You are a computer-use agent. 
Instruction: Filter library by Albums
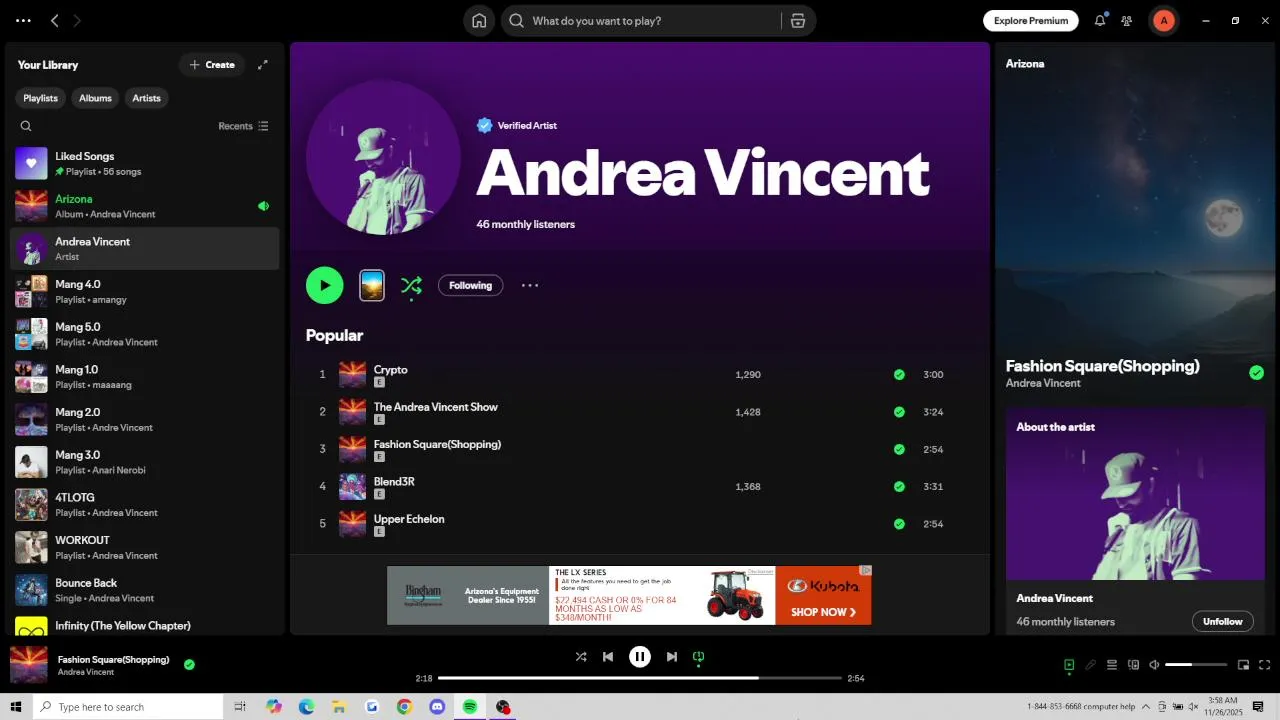pyautogui.click(x=96, y=98)
